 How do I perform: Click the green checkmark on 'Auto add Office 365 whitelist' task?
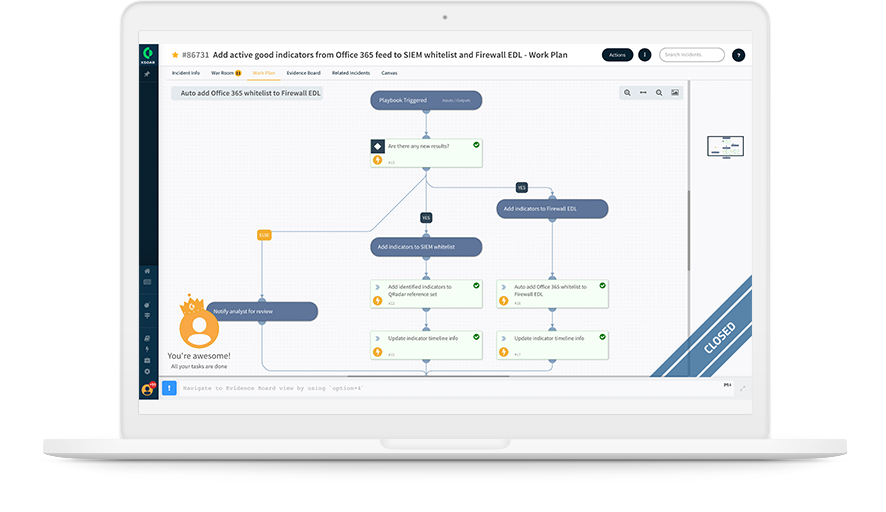[x=603, y=286]
